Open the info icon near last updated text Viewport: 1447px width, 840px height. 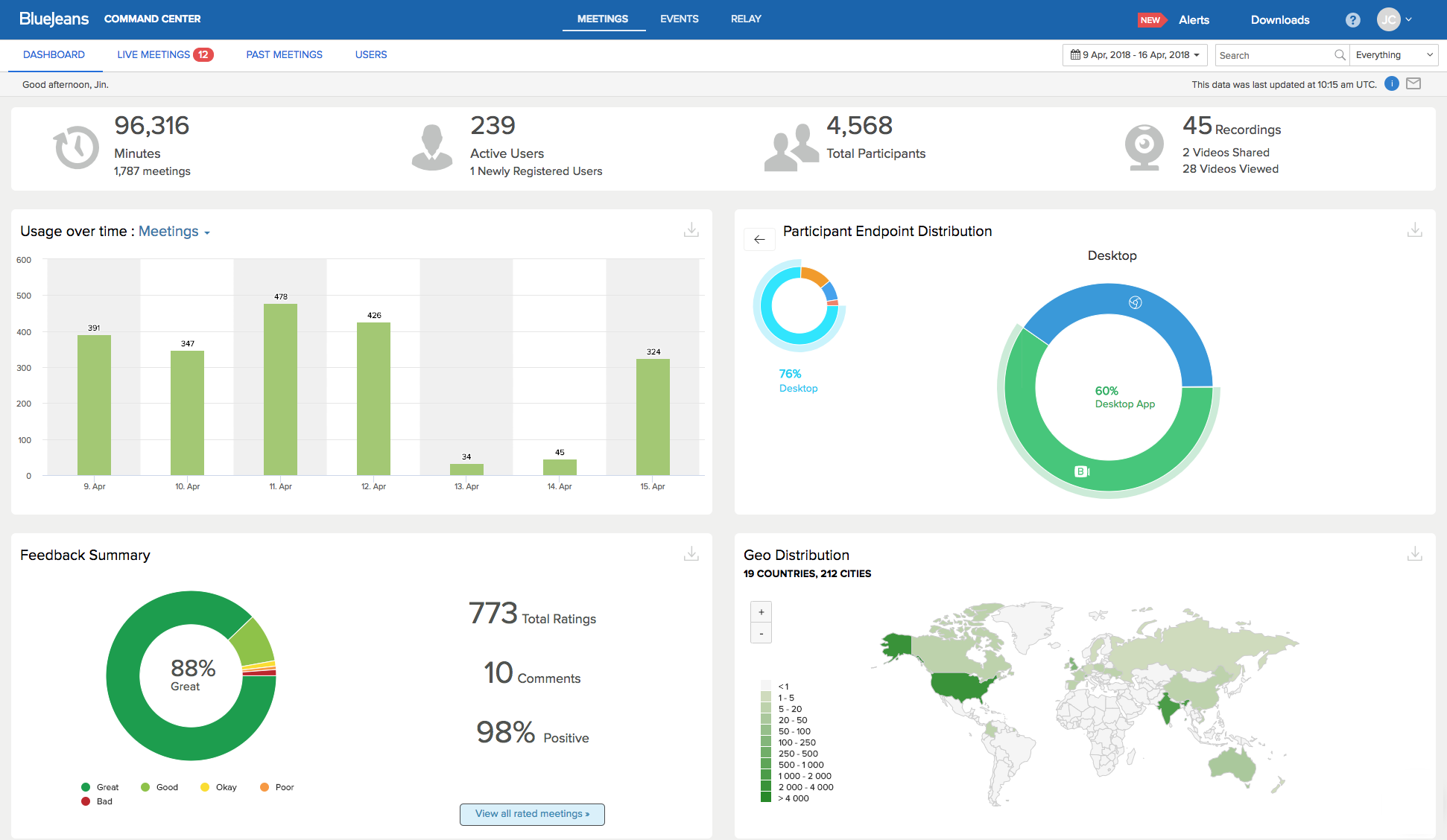[x=1391, y=83]
